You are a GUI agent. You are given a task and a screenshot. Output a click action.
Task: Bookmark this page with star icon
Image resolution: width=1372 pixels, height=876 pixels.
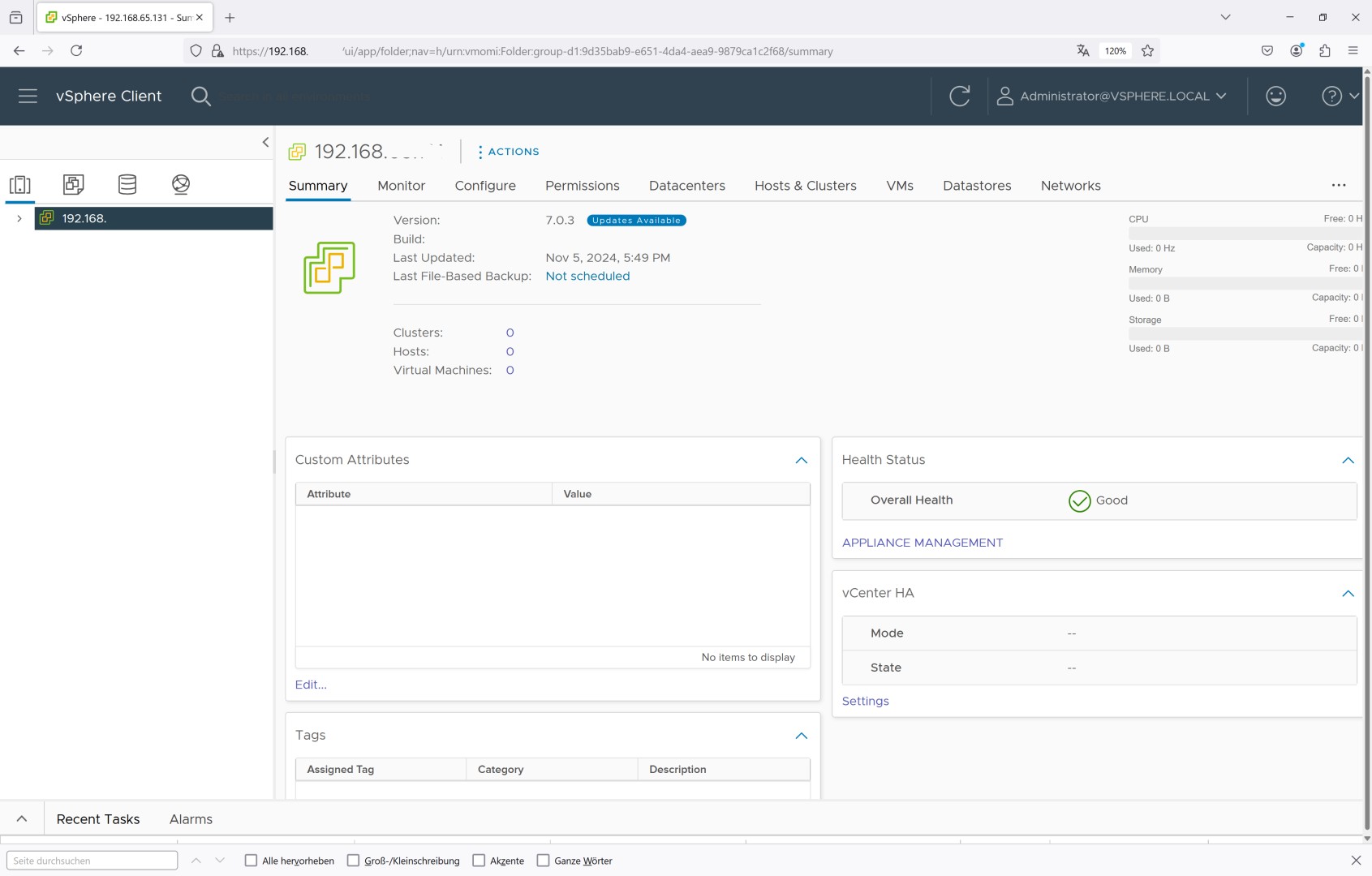coord(1147,50)
